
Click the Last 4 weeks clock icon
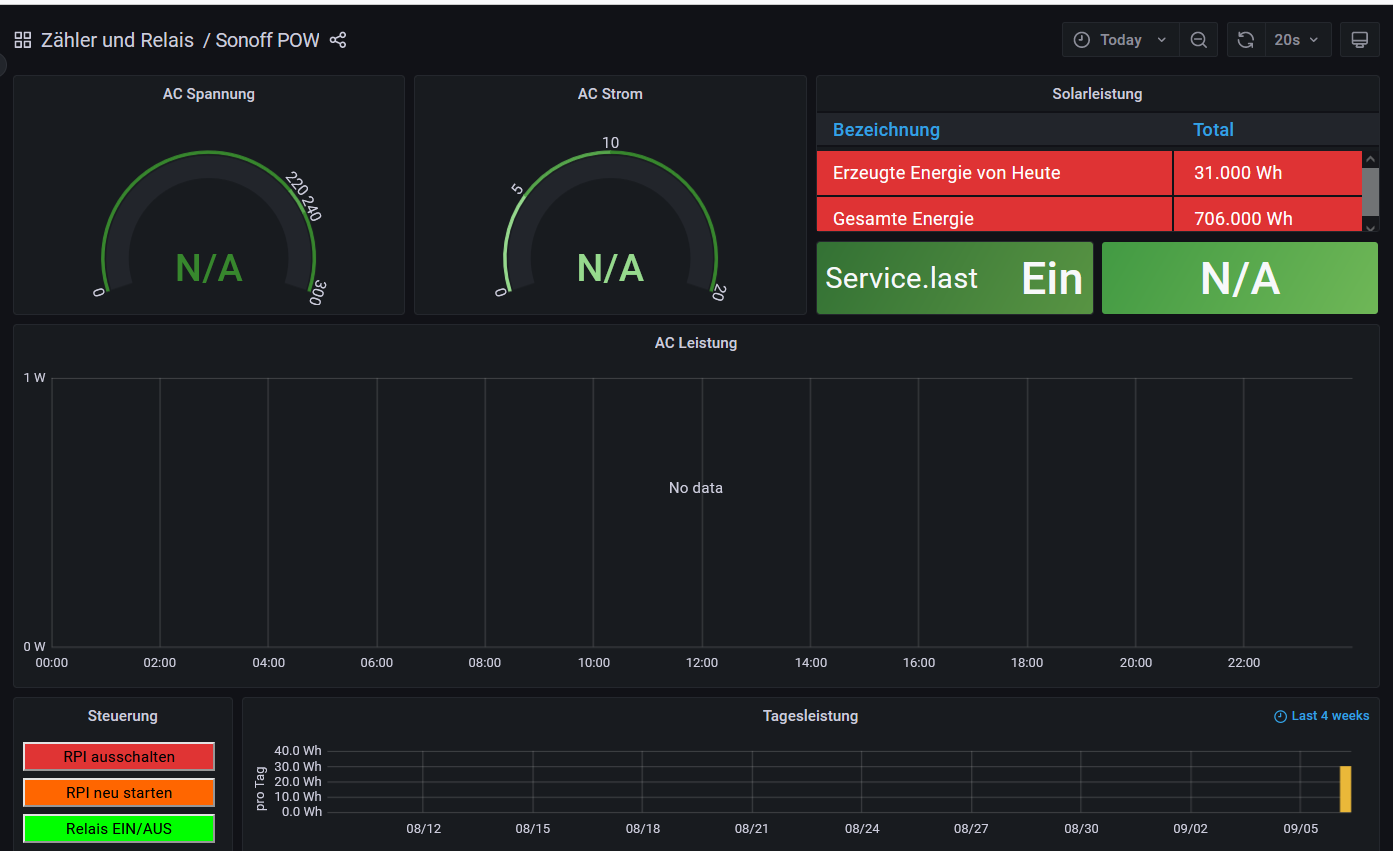coord(1280,717)
